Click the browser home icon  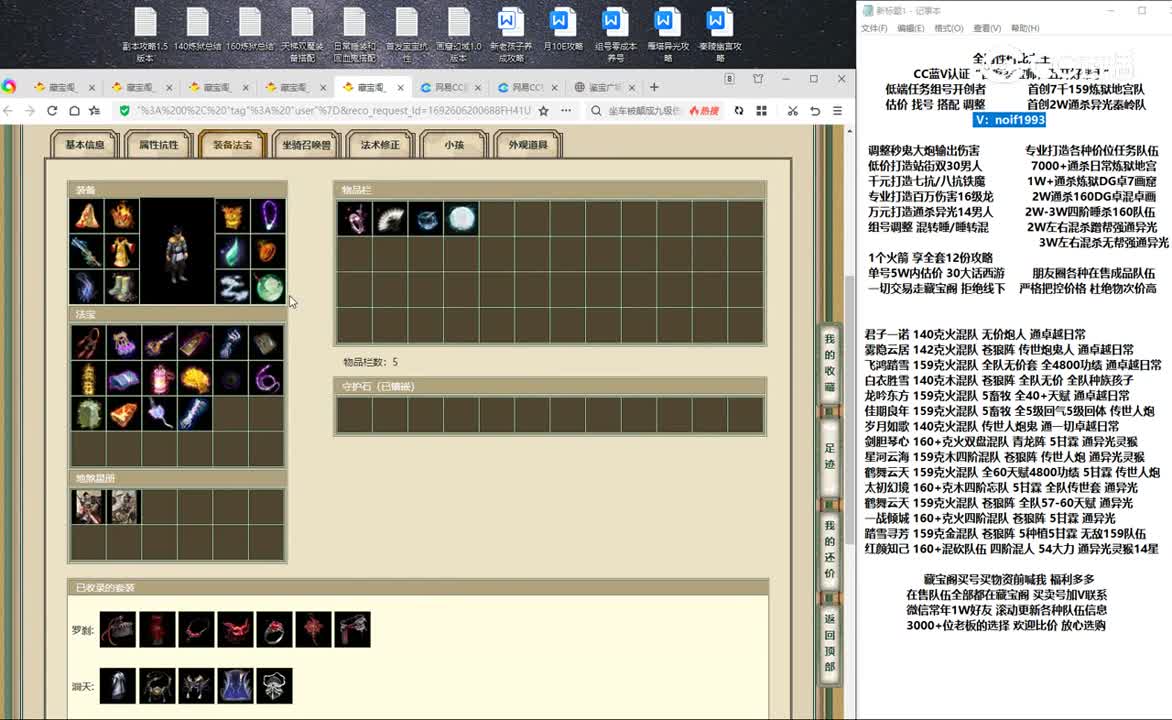pos(74,111)
